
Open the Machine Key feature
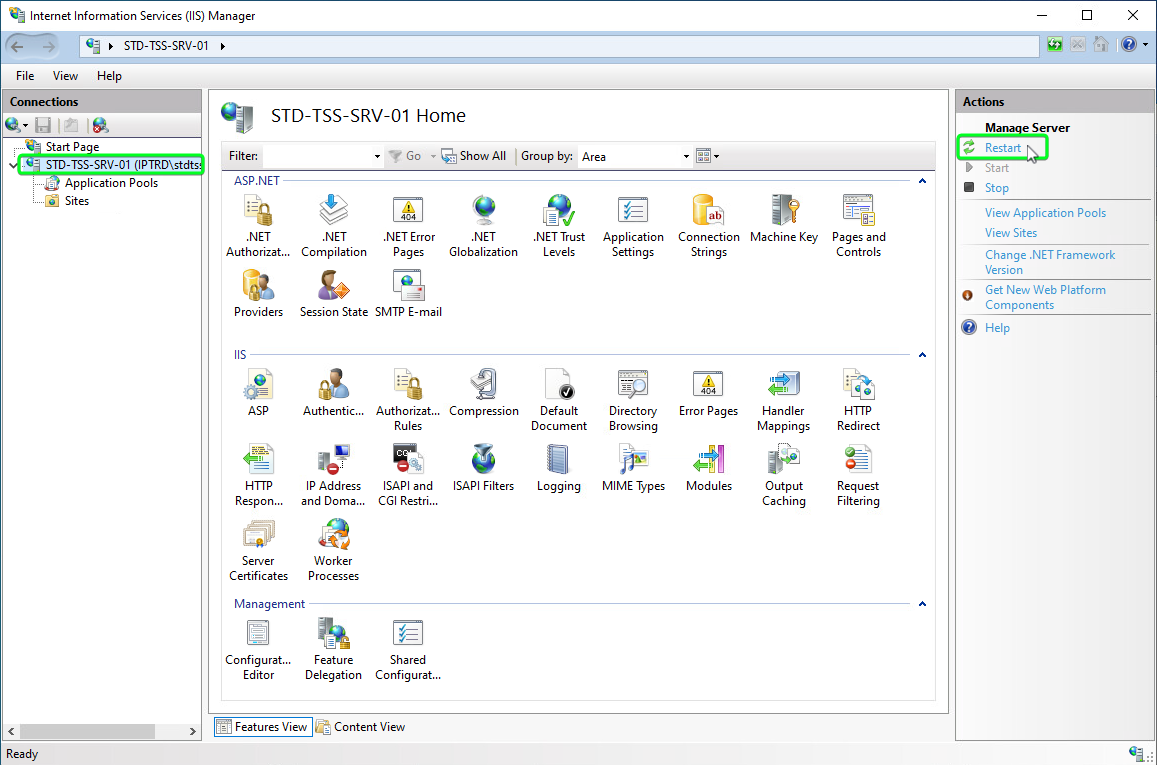[784, 219]
